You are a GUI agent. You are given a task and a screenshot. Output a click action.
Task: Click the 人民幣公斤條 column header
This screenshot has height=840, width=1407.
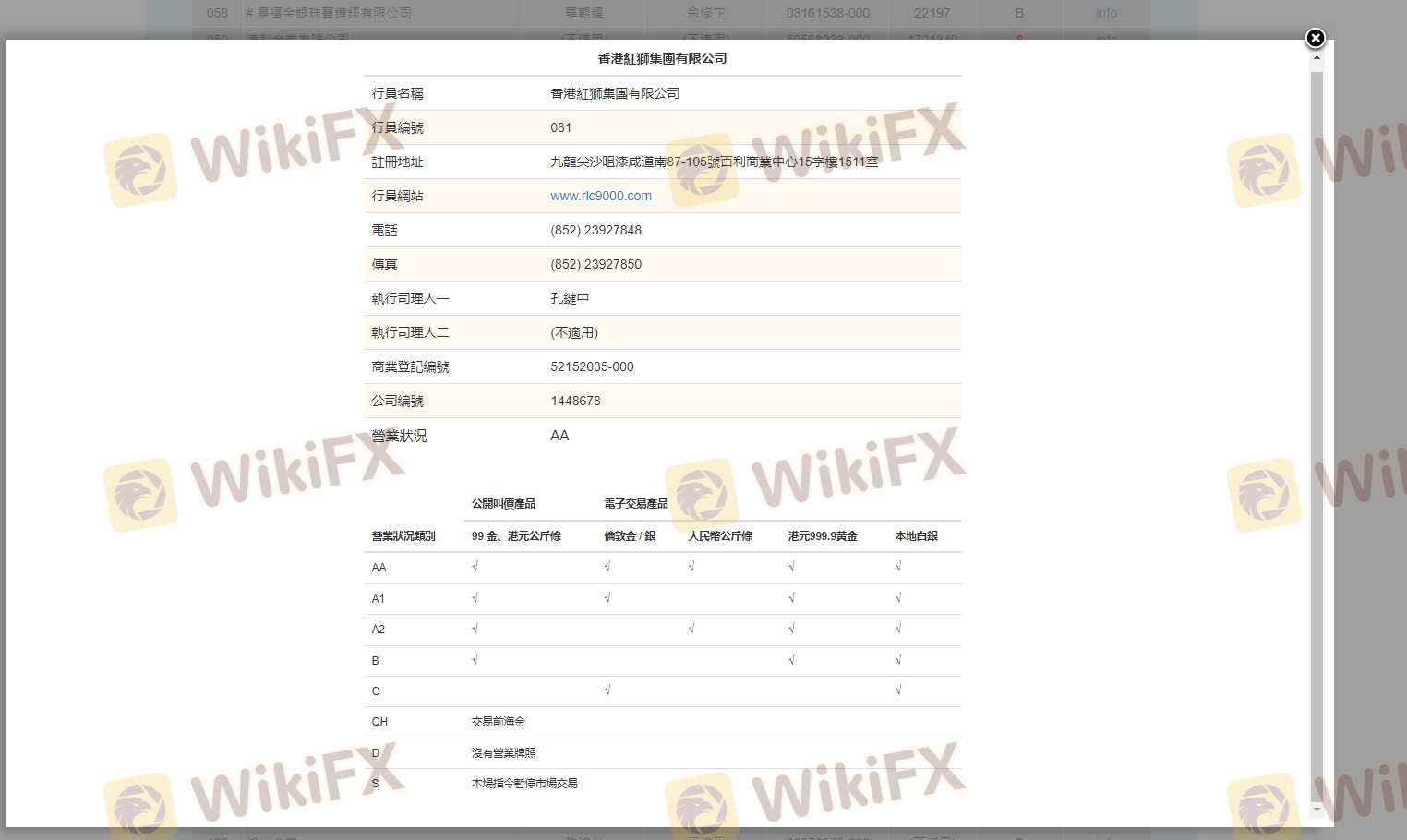720,536
